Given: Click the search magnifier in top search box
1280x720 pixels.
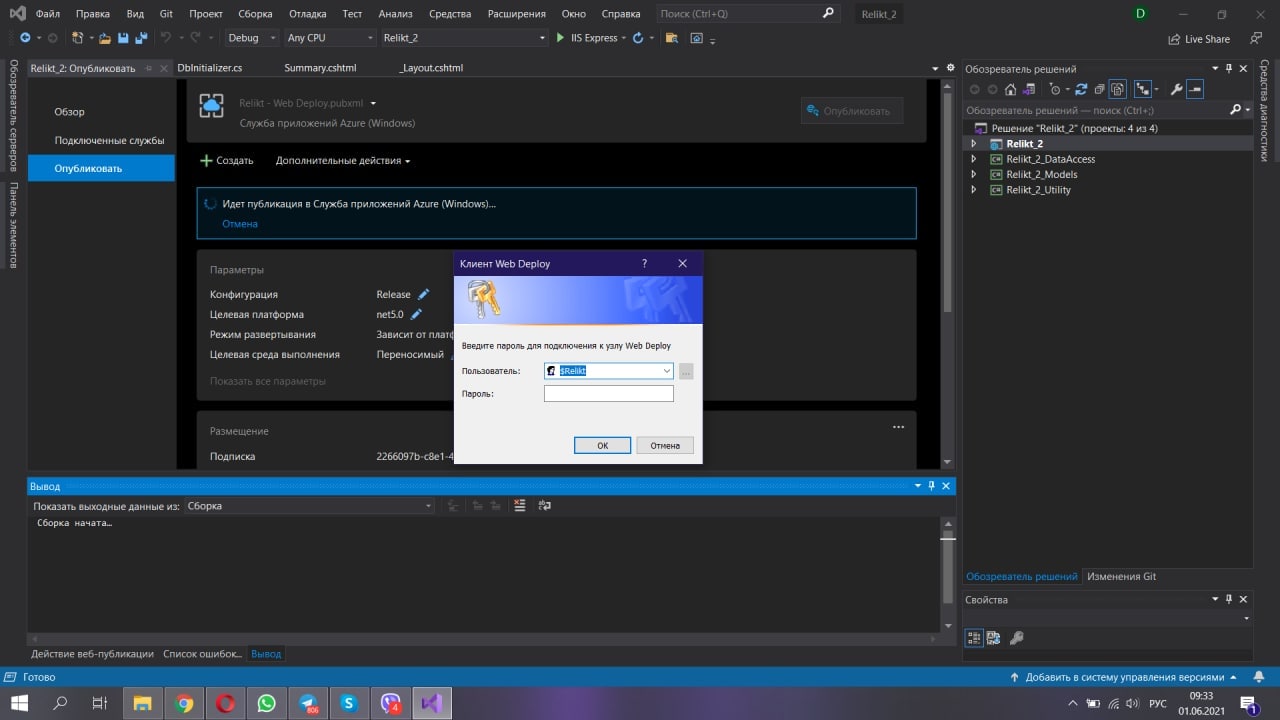Looking at the screenshot, I should coord(828,14).
